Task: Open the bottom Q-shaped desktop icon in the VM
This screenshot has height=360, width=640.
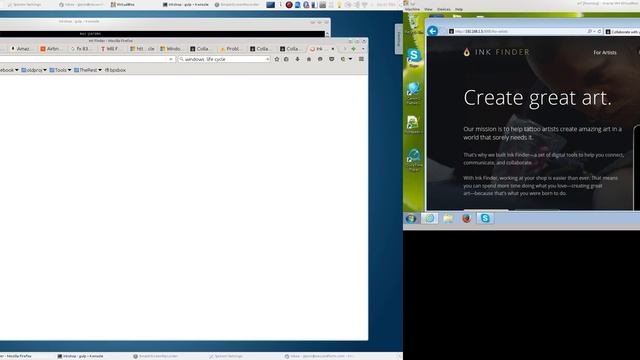Action: tap(413, 160)
